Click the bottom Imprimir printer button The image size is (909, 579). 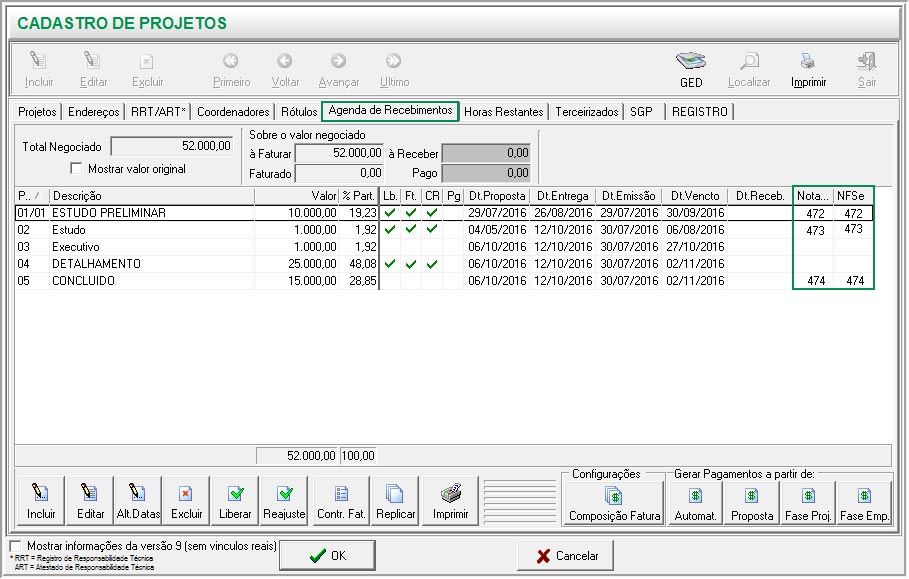[450, 501]
